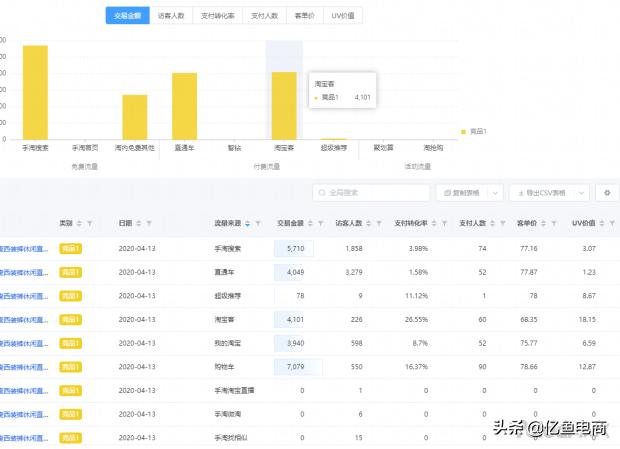The image size is (620, 449).
Task: Click the 商品1 tag in 淘宝客 row
Action: [70, 320]
